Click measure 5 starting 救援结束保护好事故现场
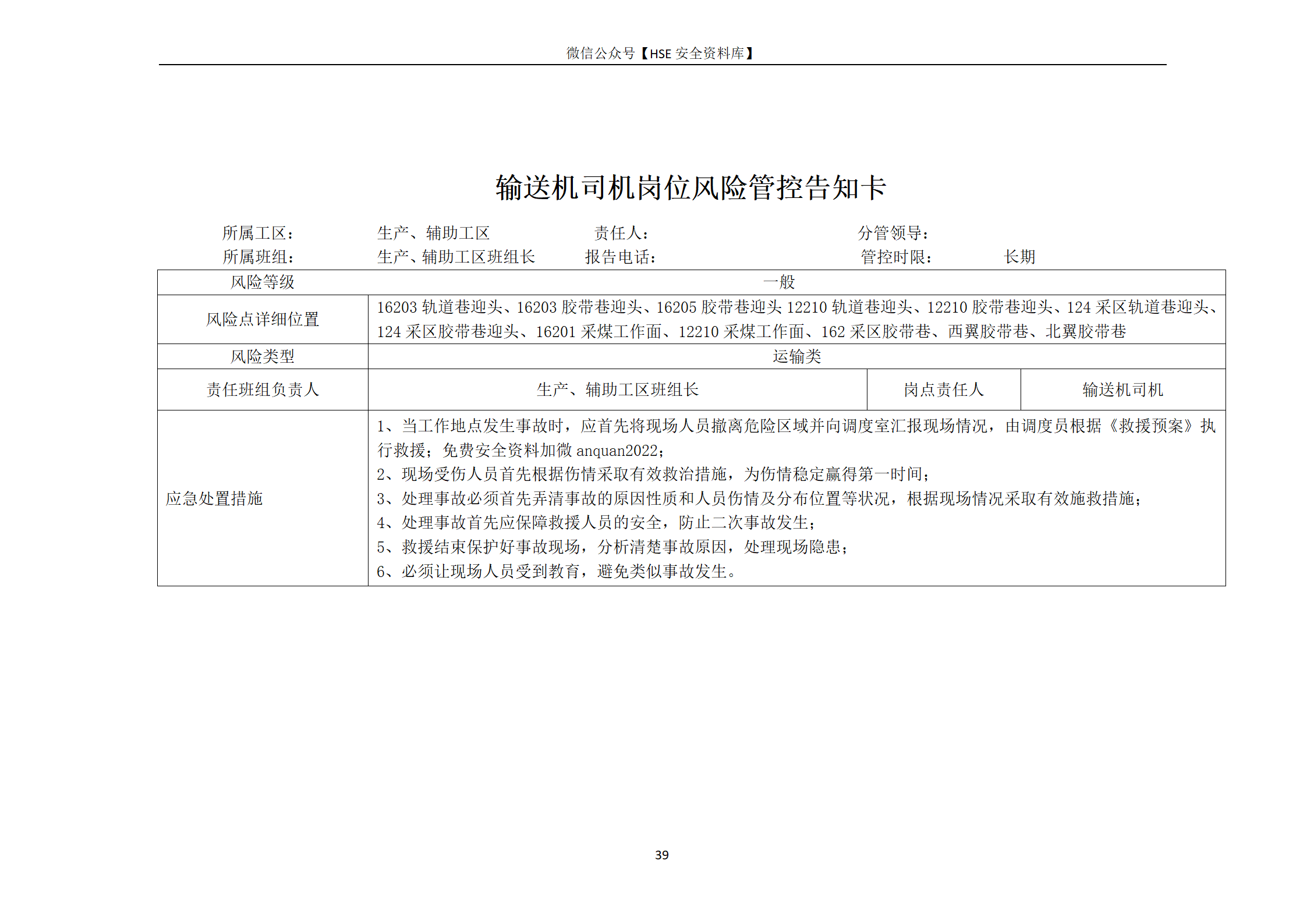 coord(612,547)
